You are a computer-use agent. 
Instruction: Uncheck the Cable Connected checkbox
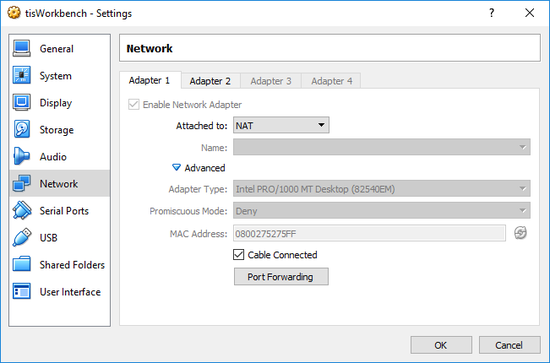(x=239, y=255)
